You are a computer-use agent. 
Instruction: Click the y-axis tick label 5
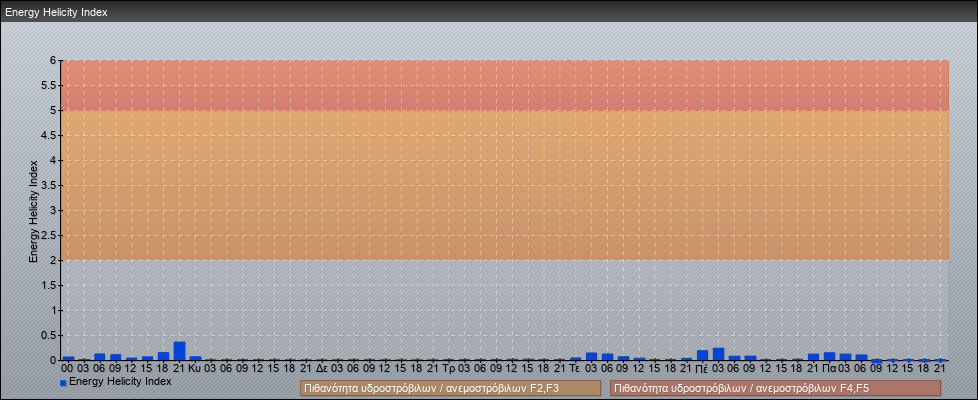tap(53, 110)
